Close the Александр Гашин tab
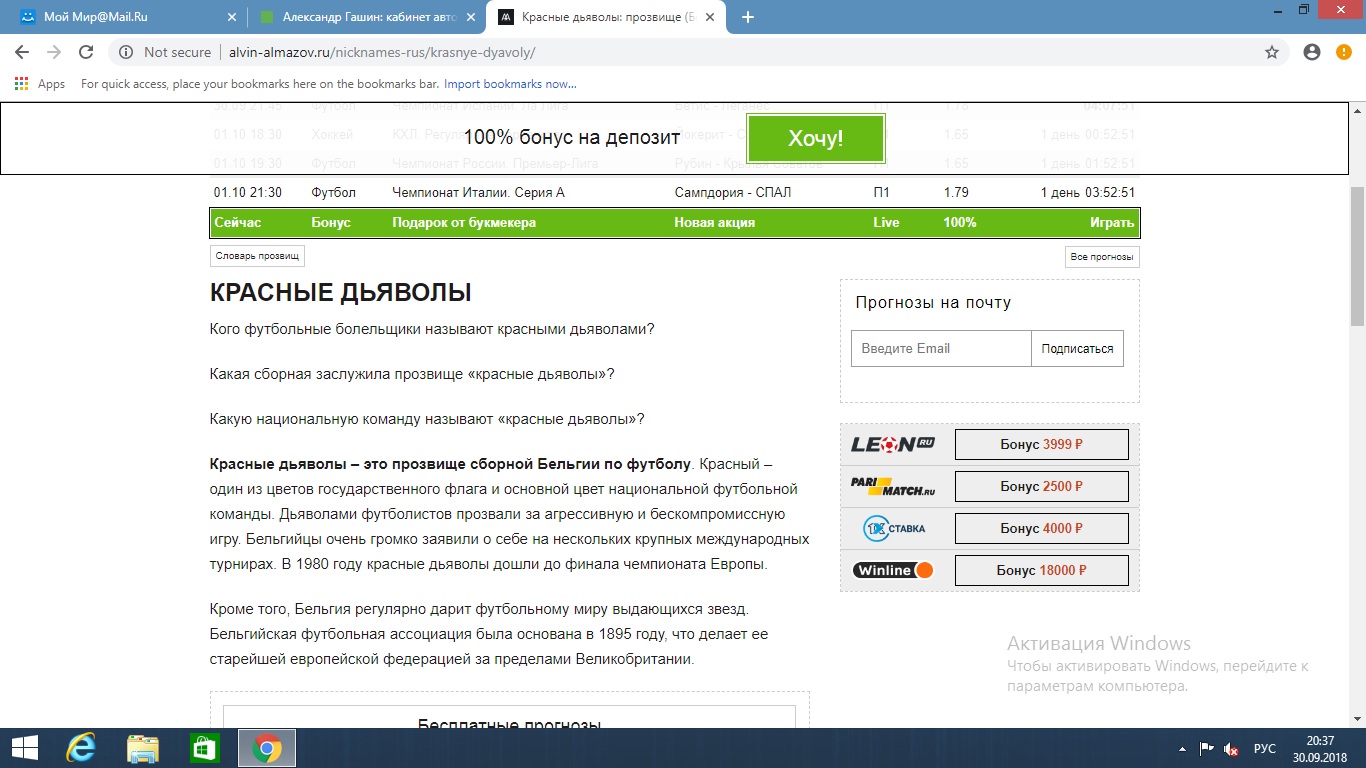 click(x=472, y=17)
